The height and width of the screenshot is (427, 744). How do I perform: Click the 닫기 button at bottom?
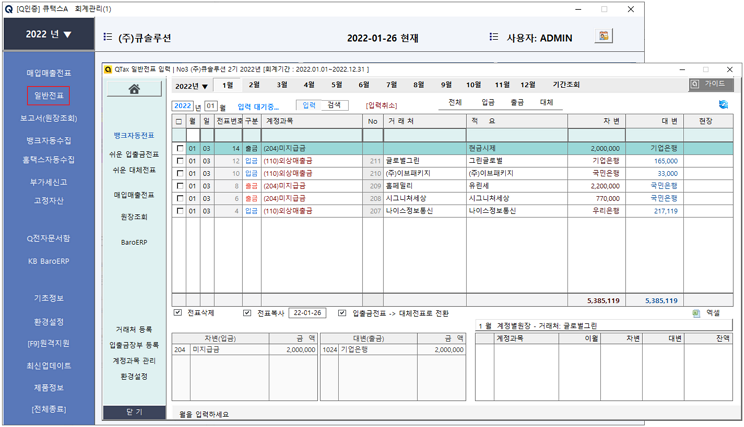134,412
